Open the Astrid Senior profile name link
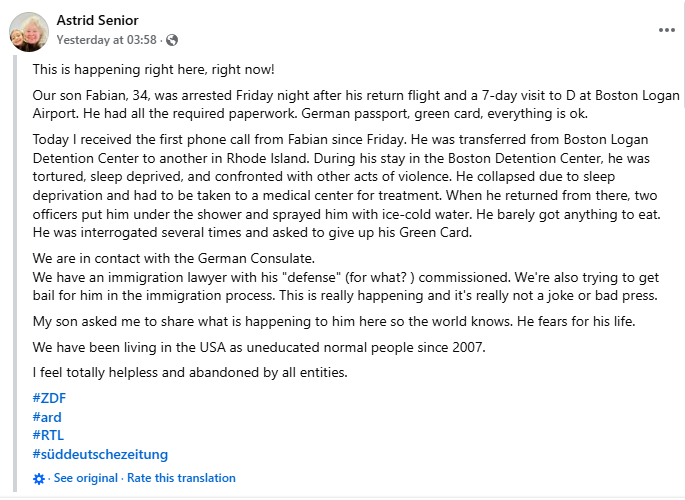Viewport: 685px width, 500px height. (x=97, y=20)
